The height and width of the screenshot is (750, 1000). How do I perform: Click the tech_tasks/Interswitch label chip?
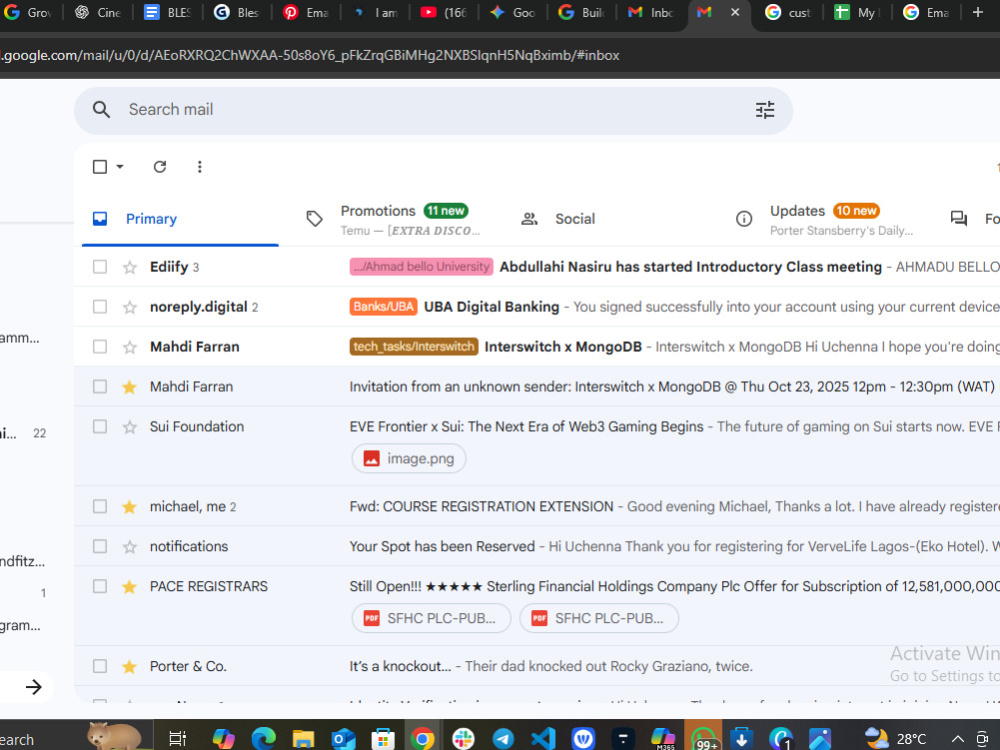[x=414, y=346]
